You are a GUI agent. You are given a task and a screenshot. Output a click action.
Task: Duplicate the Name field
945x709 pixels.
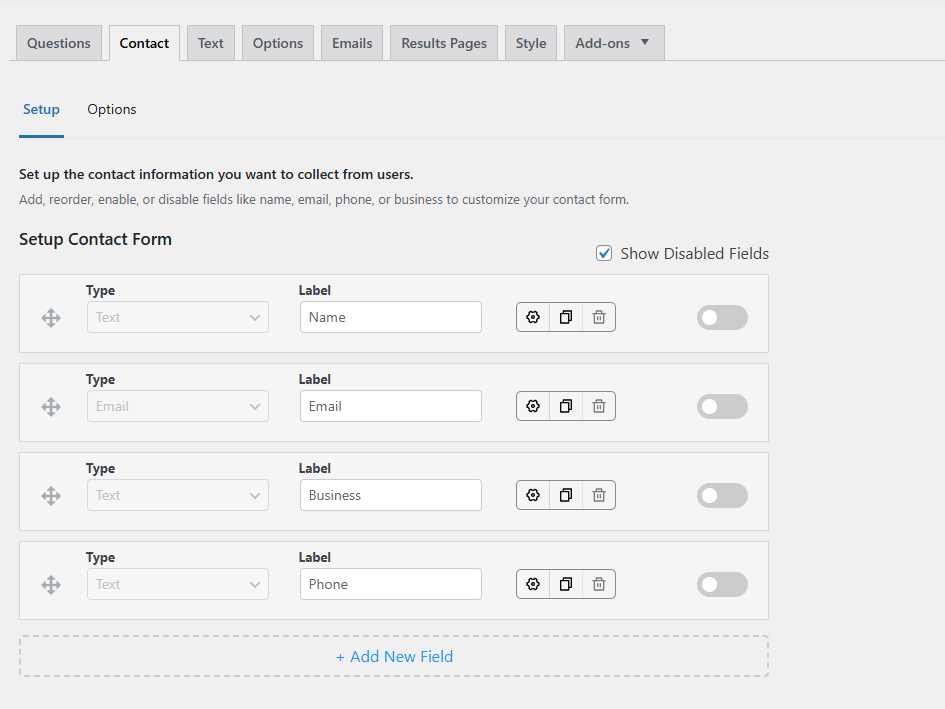click(565, 317)
